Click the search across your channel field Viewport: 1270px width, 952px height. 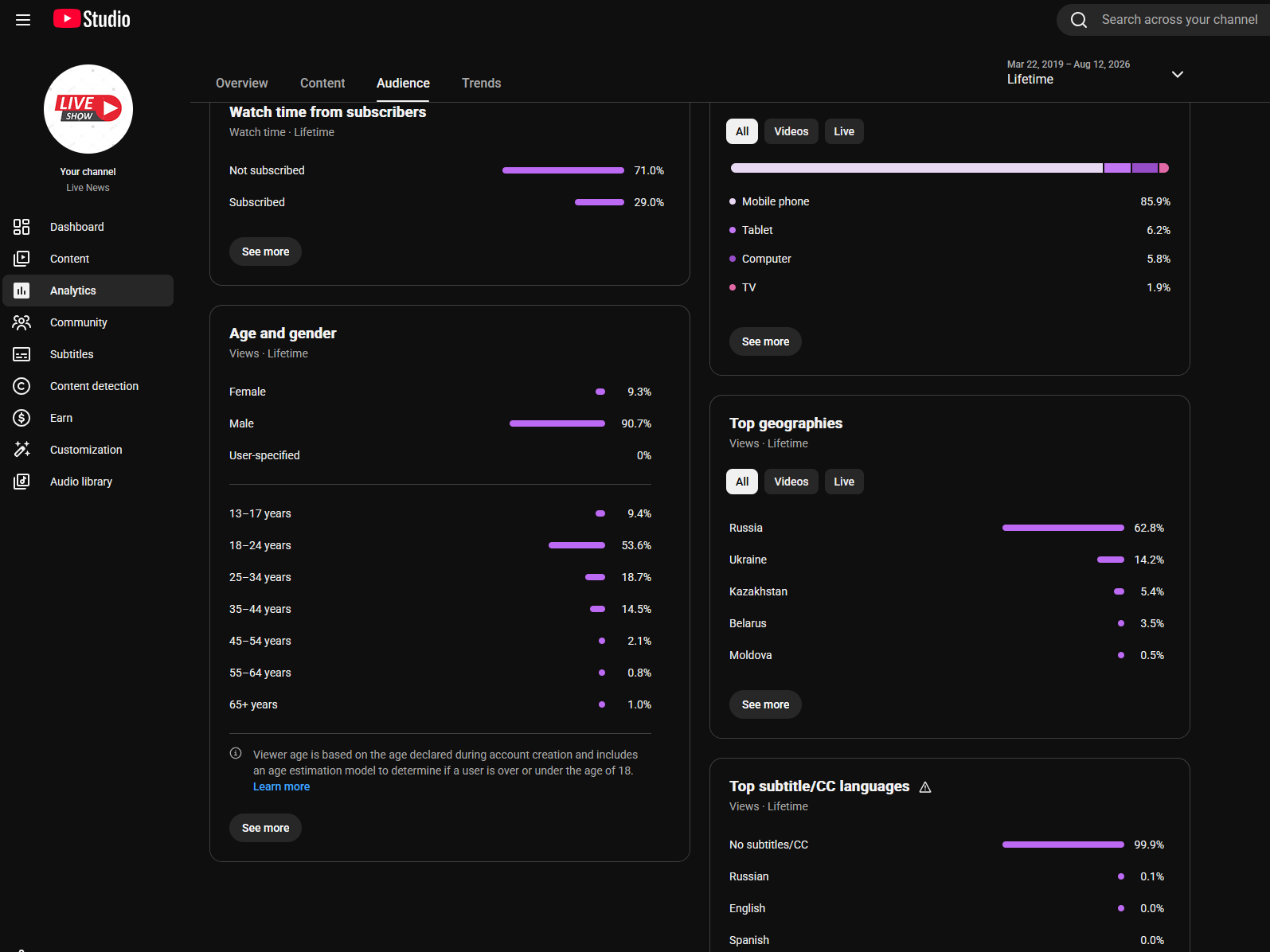1178,20
